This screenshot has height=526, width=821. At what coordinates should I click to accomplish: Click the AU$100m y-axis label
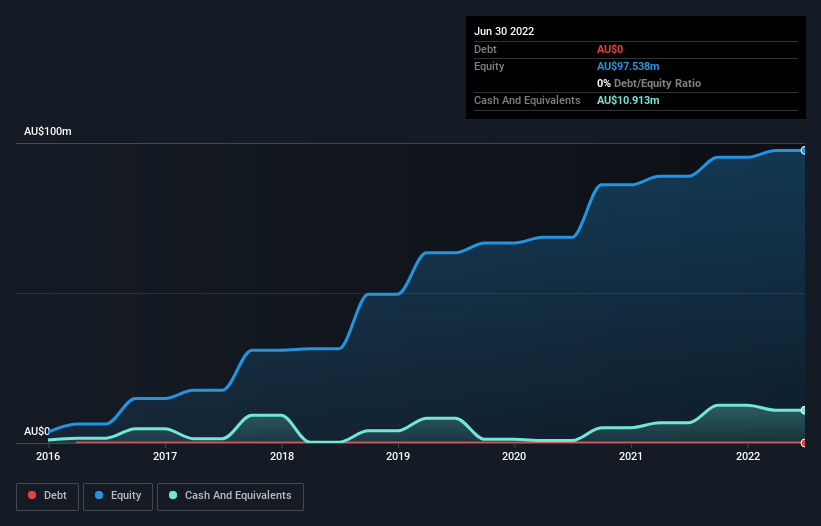(x=48, y=131)
